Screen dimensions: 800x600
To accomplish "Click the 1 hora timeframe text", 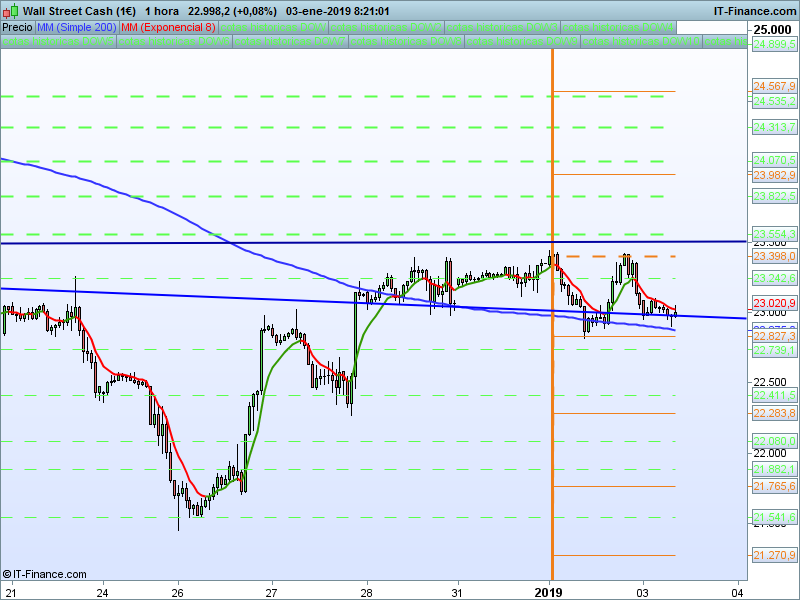I will pos(162,11).
